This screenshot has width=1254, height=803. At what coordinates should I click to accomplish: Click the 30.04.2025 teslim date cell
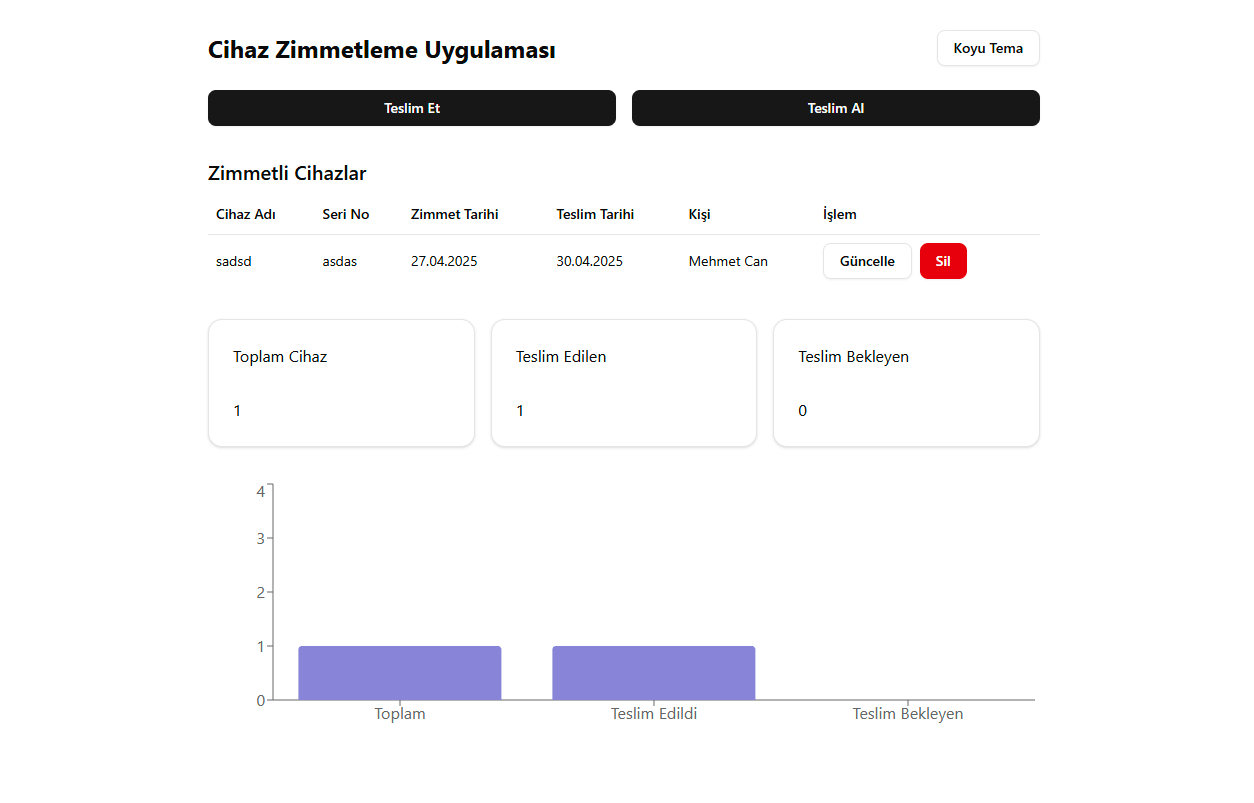tap(589, 261)
